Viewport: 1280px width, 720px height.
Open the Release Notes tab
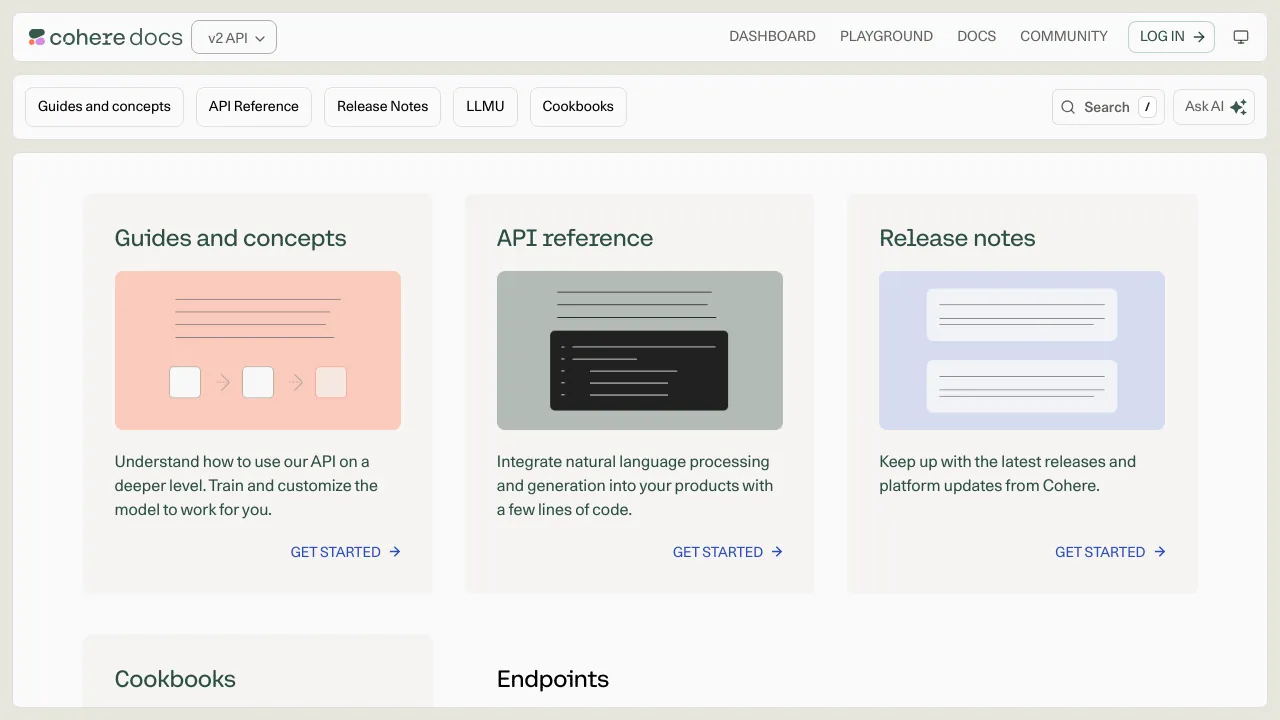(382, 107)
